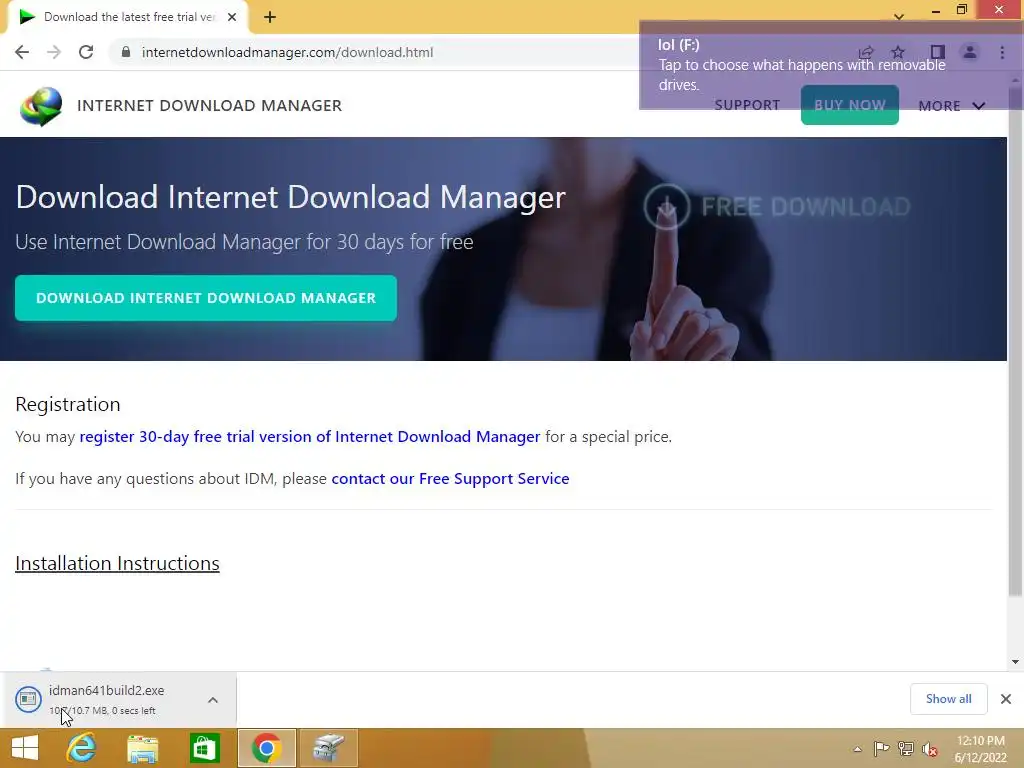Click DOWNLOAD INTERNET DOWNLOAD MANAGER button
The height and width of the screenshot is (768, 1024).
click(206, 298)
